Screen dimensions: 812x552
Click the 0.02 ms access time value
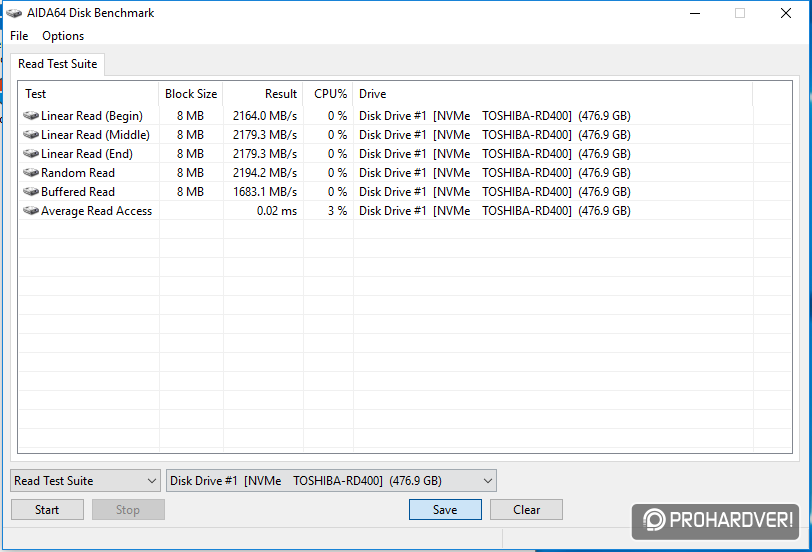pyautogui.click(x=277, y=211)
